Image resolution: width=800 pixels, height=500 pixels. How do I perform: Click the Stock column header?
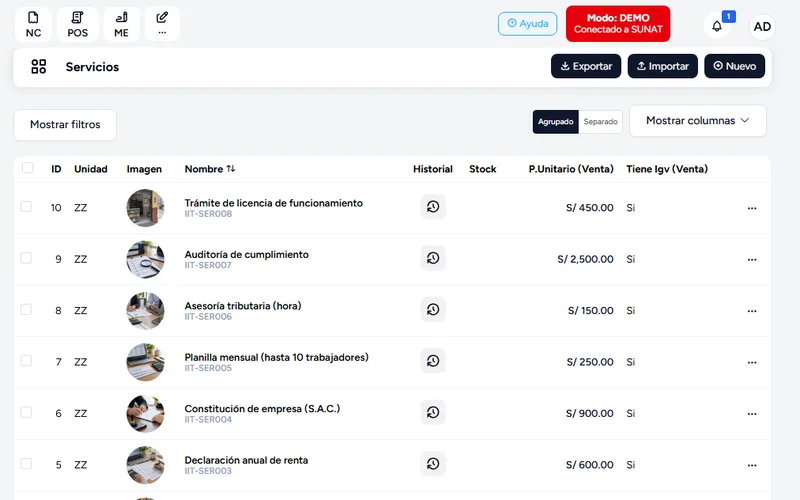(x=483, y=169)
